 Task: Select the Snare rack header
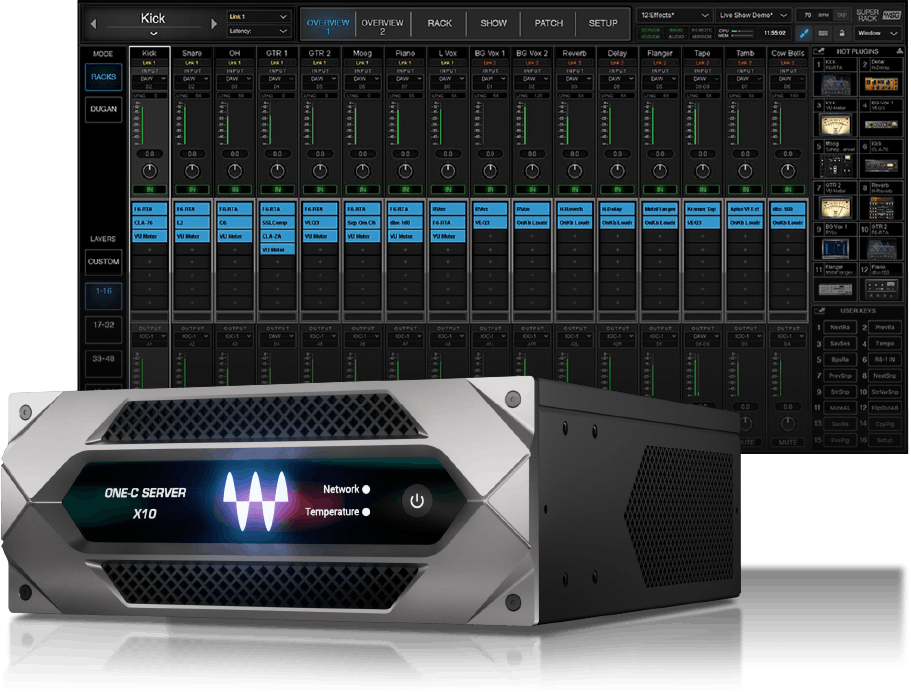tap(192, 53)
